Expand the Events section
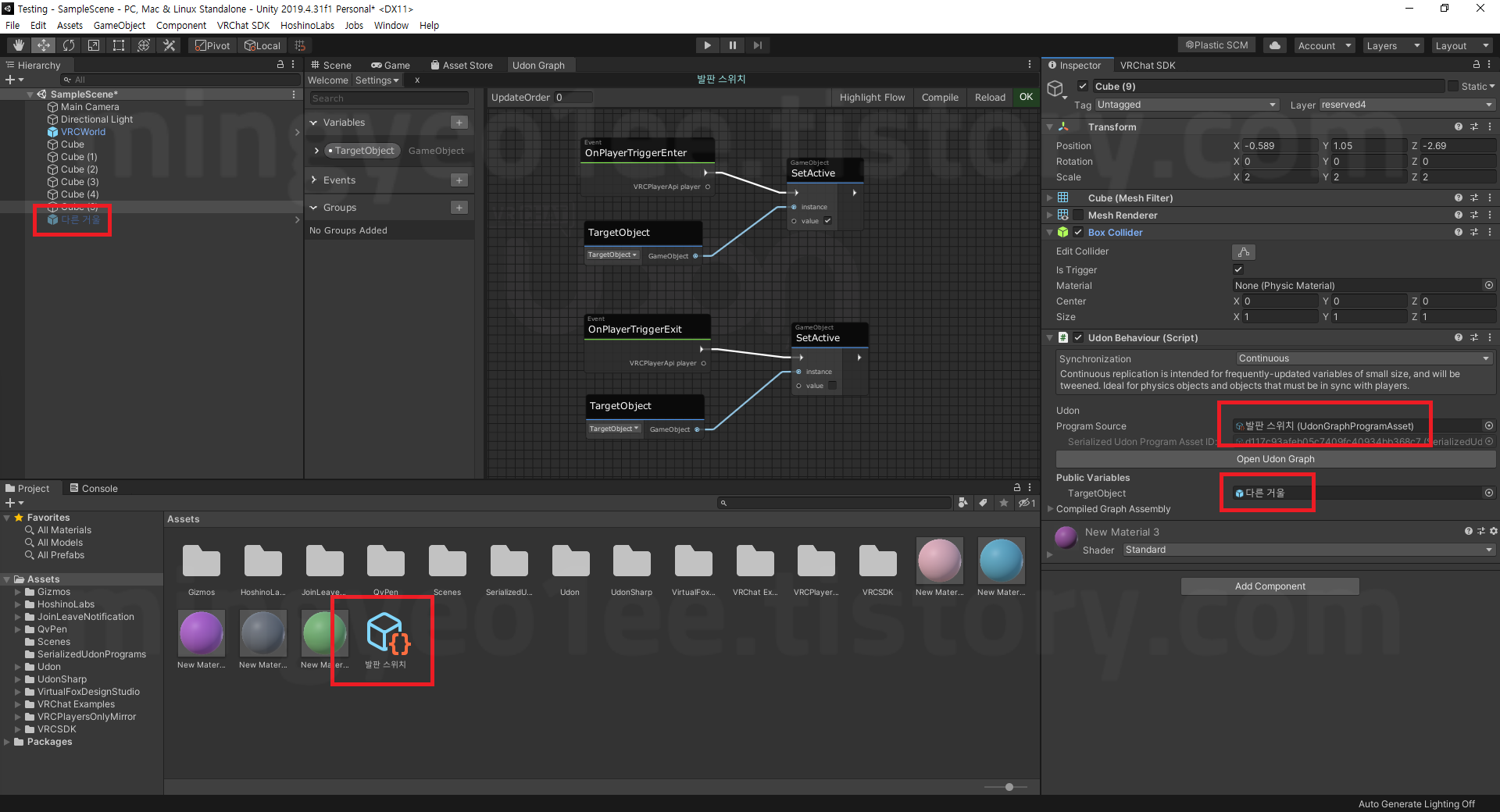The height and width of the screenshot is (812, 1500). tap(314, 180)
